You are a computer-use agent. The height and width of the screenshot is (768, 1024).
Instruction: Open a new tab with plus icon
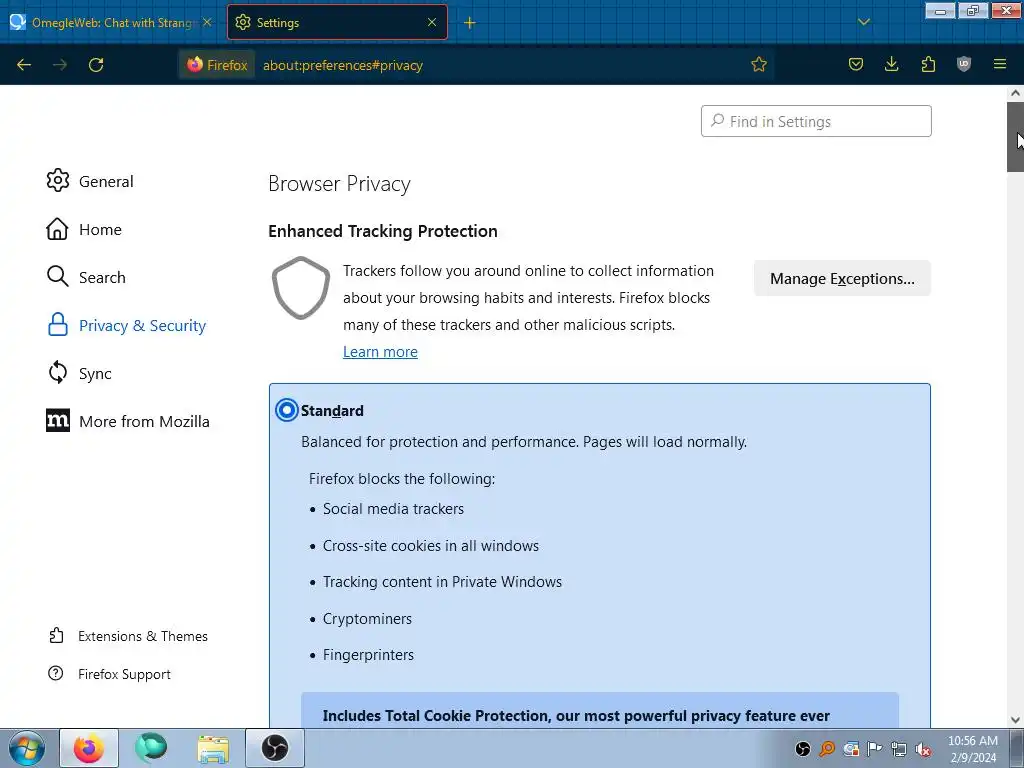[470, 23]
